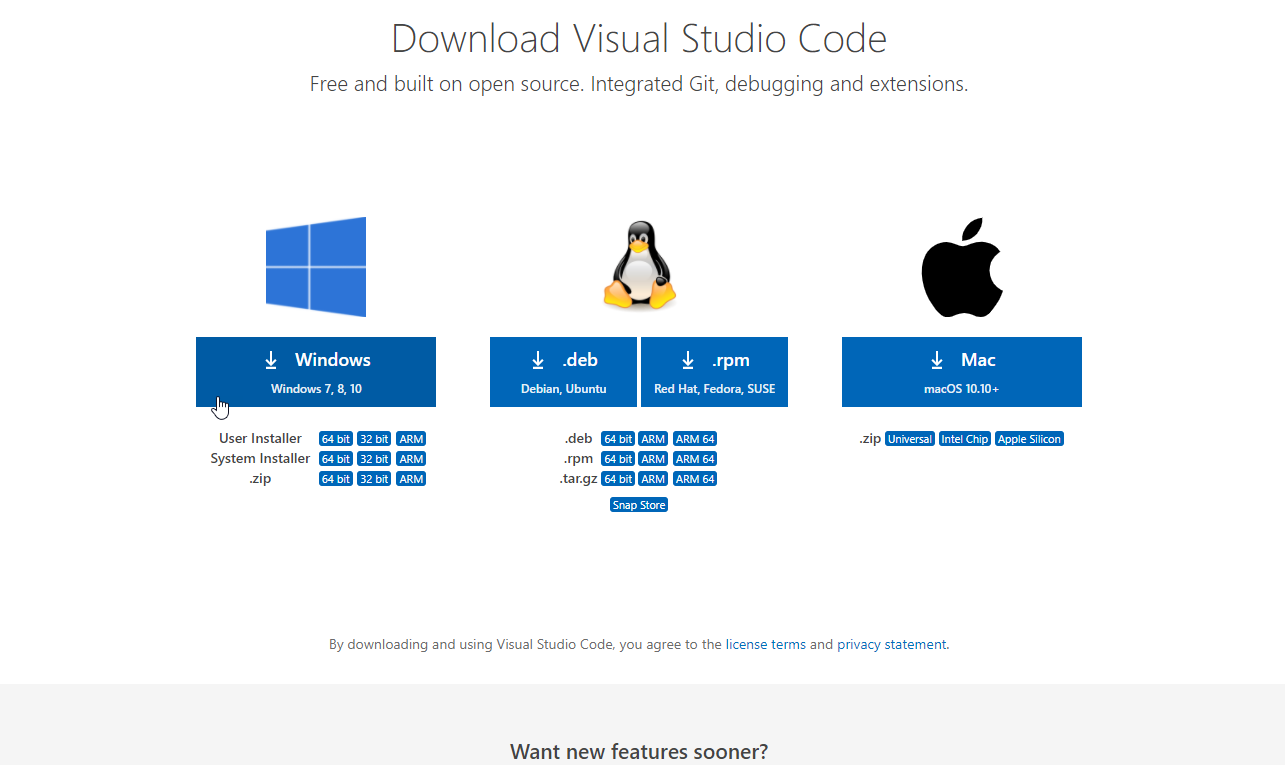
Task: Click the Apple logo icon
Action: click(x=962, y=267)
